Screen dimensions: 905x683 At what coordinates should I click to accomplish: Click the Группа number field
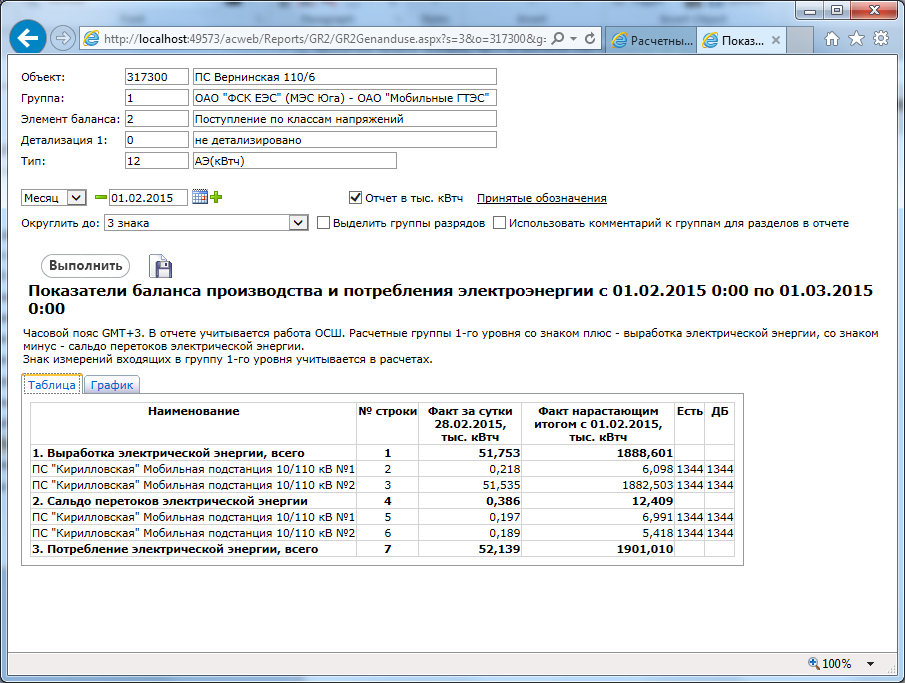(156, 98)
